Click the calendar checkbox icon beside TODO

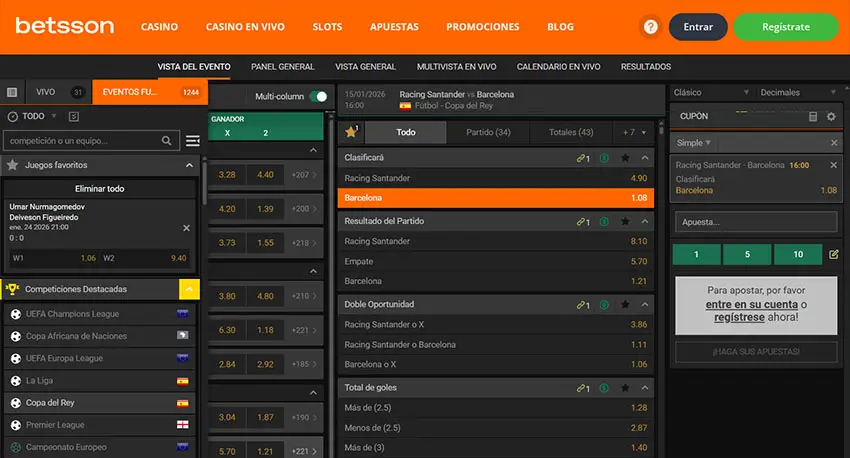pos(74,116)
